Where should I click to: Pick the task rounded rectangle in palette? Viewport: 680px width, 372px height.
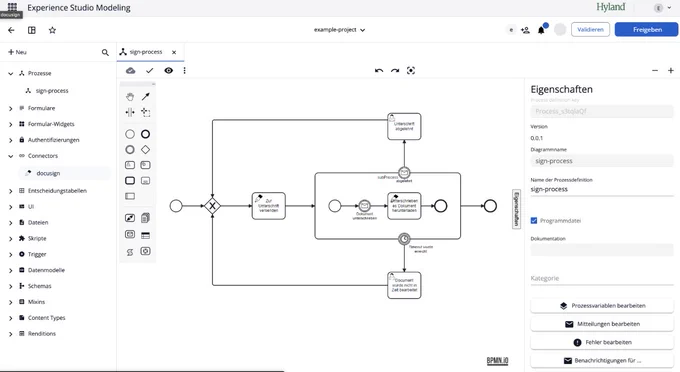click(x=130, y=180)
